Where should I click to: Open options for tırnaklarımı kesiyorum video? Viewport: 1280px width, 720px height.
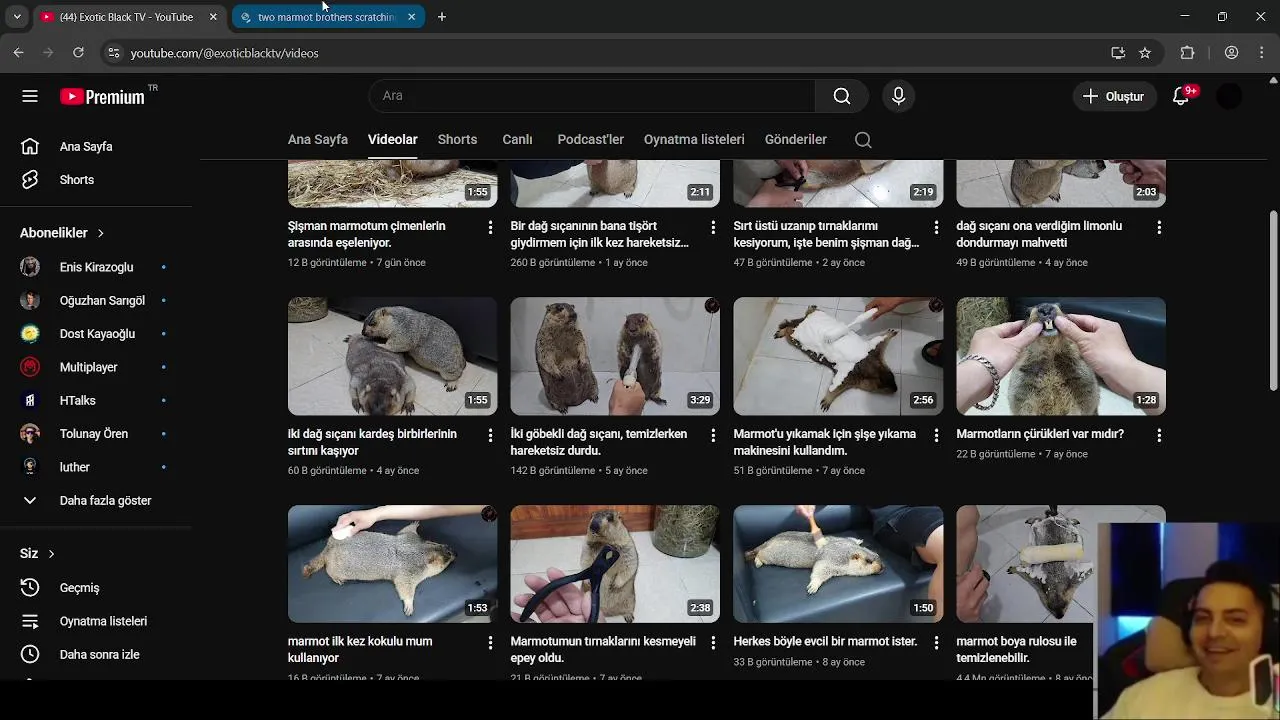[936, 228]
